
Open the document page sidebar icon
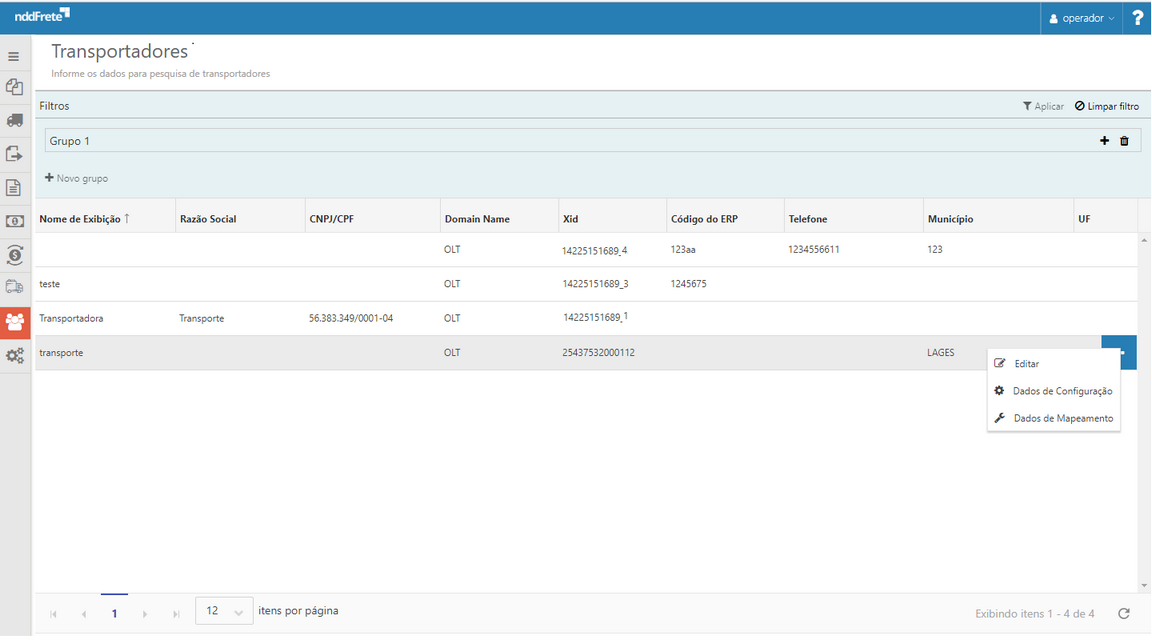coord(14,188)
